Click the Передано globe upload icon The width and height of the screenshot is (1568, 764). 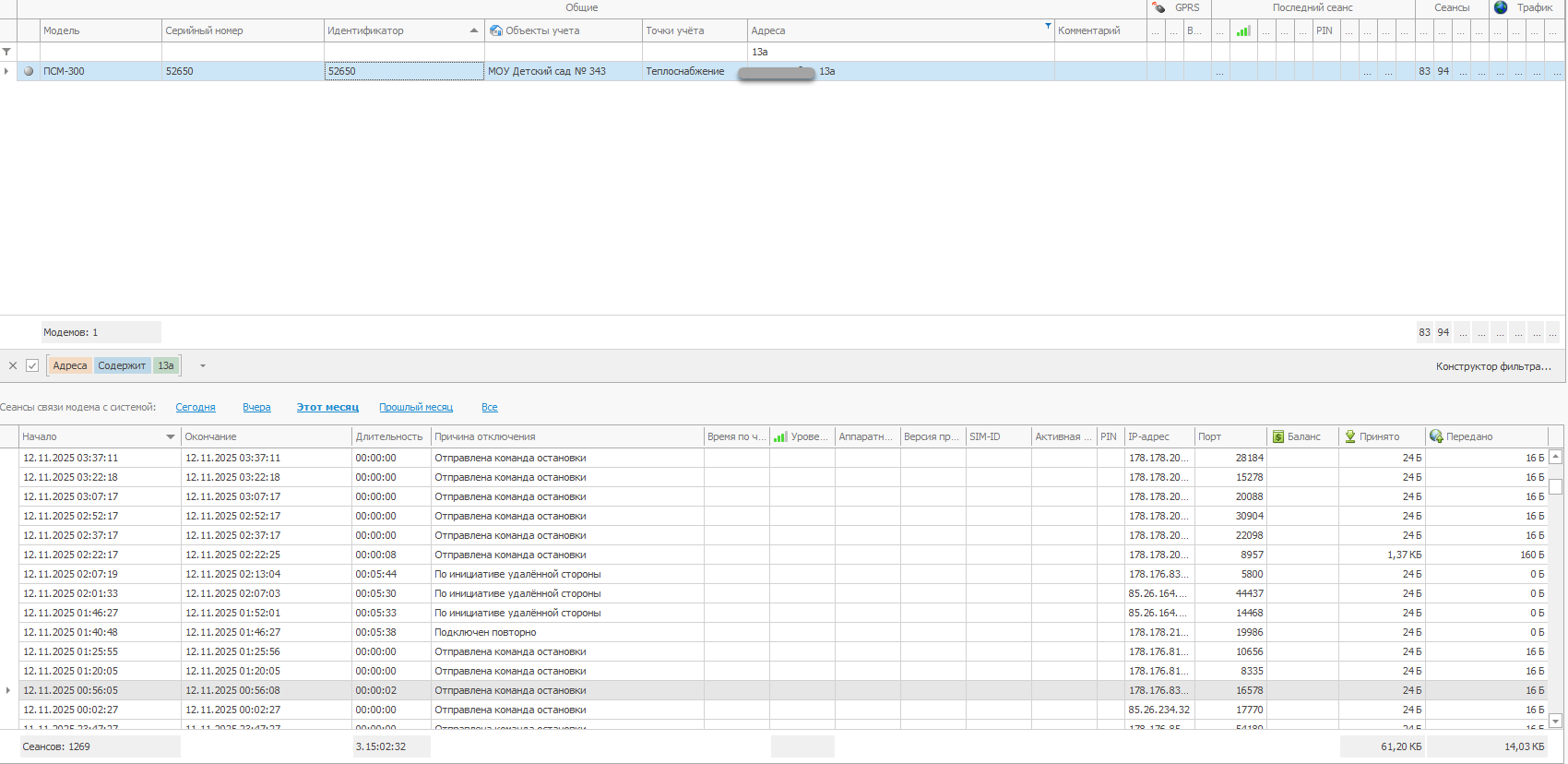[x=1436, y=436]
